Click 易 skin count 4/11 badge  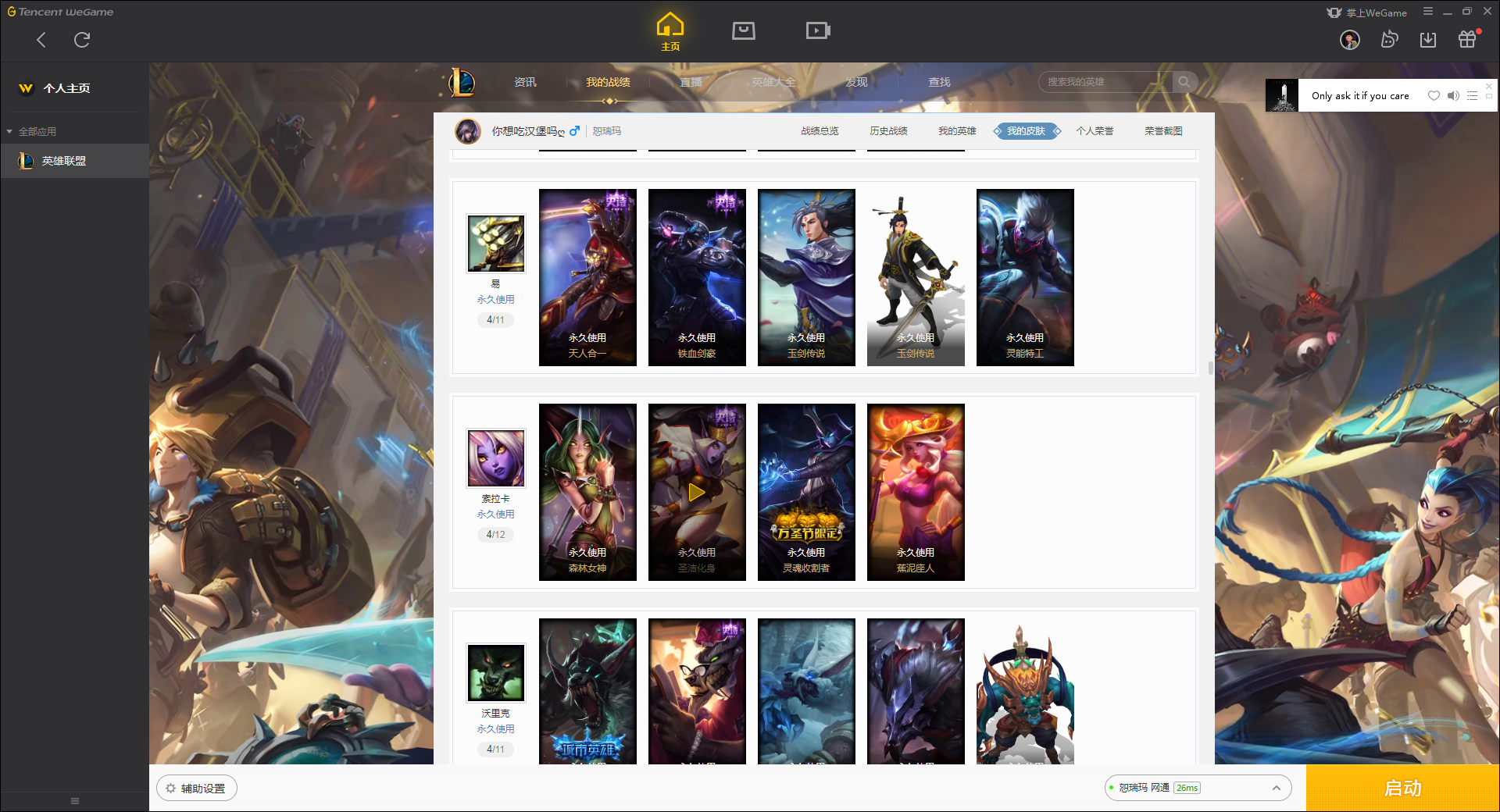coord(495,319)
